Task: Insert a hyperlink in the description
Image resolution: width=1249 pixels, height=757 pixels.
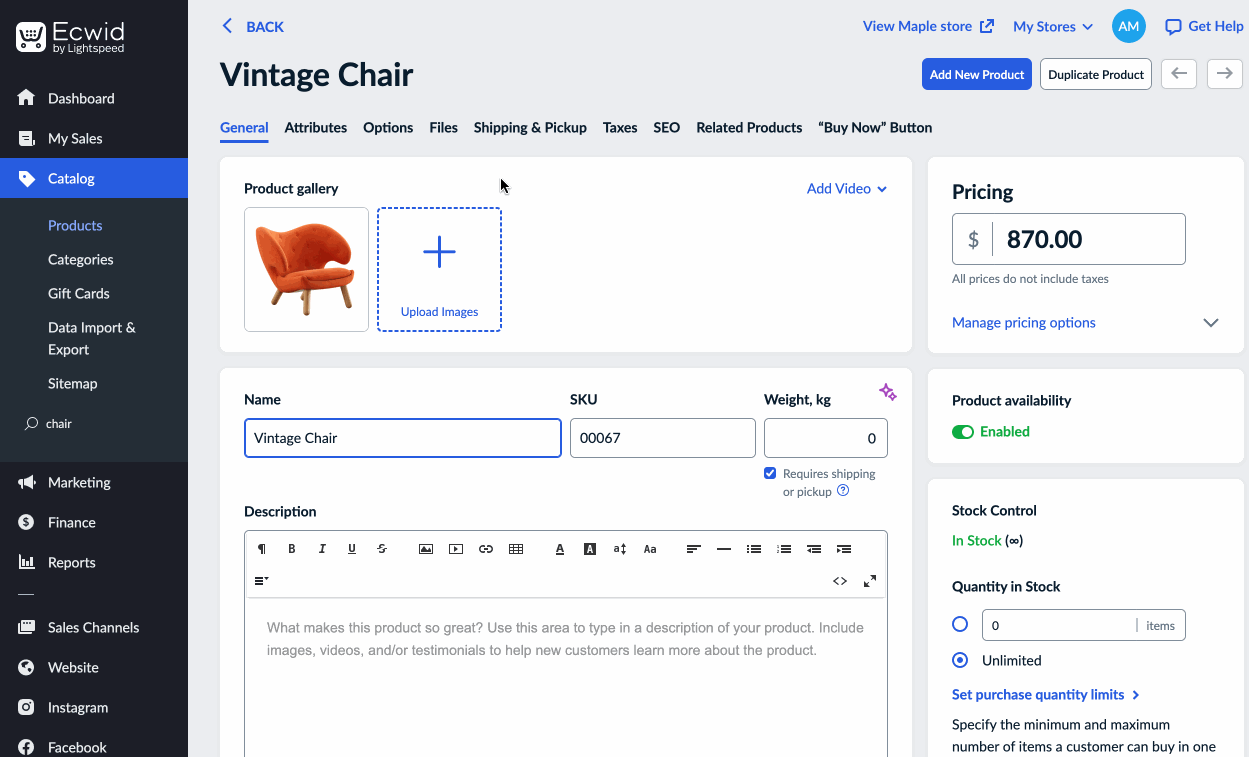Action: tap(486, 549)
